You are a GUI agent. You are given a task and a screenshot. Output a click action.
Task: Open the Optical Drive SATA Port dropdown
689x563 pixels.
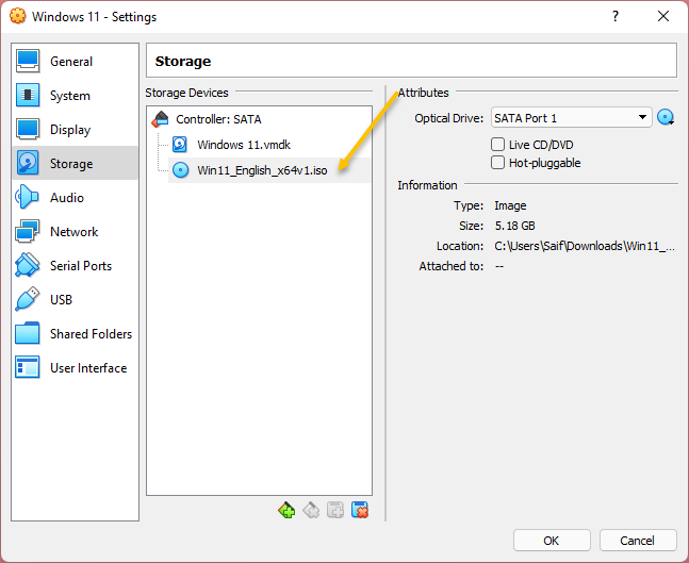(x=571, y=118)
